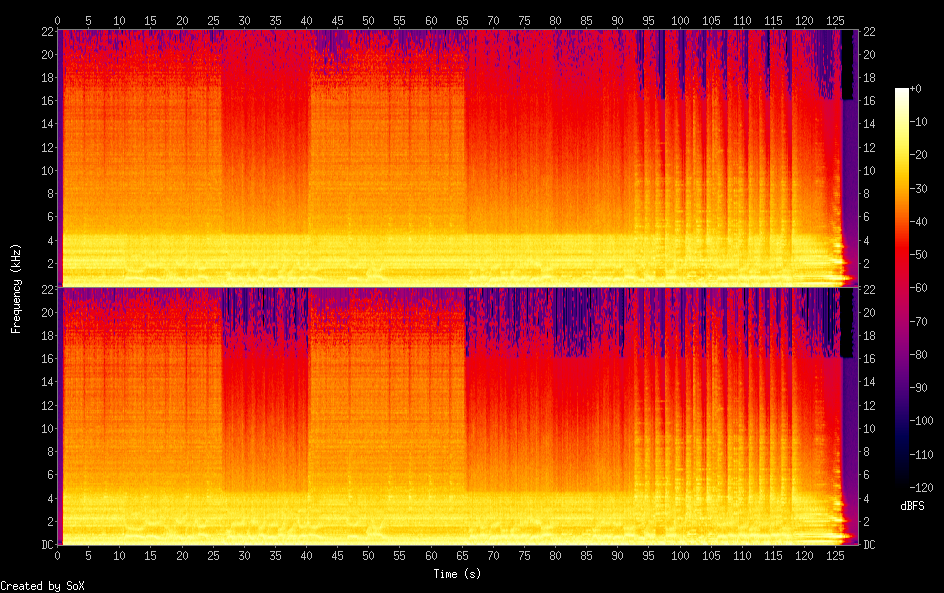Image resolution: width=944 pixels, height=593 pixels.
Task: Click the 'Frequency (kHz)' axis label
Action: [x=16, y=288]
